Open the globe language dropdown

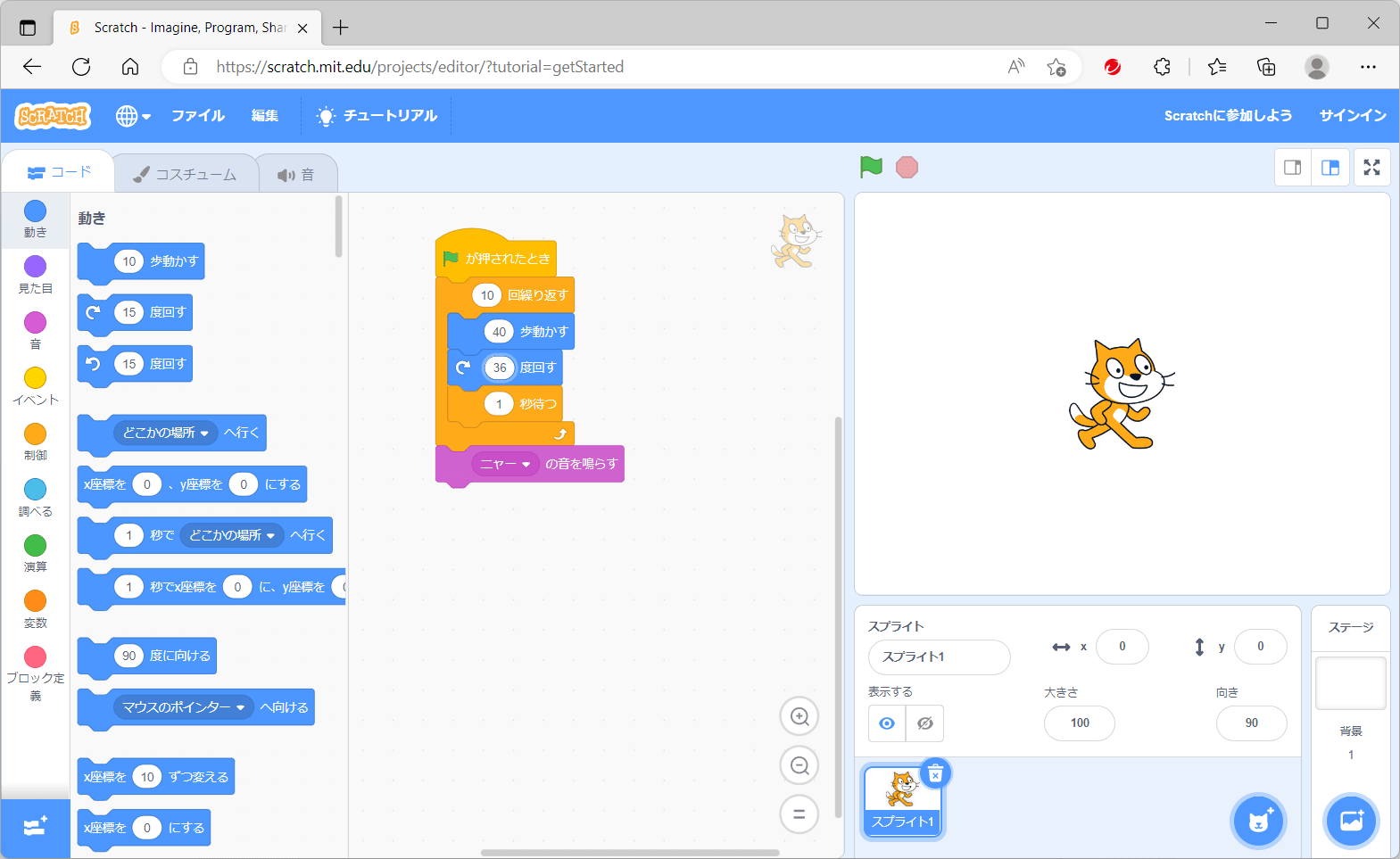click(133, 116)
